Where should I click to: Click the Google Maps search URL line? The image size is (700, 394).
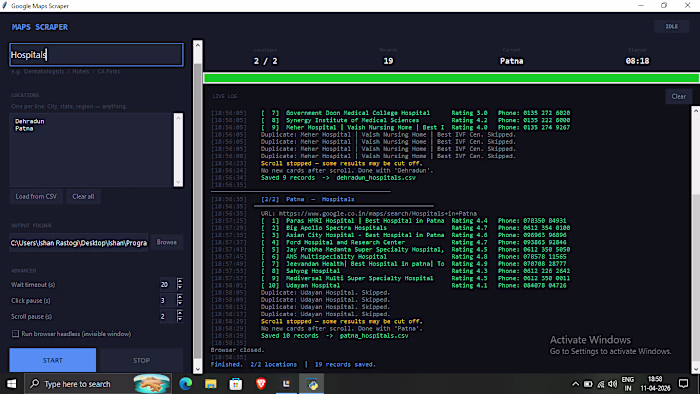pos(369,214)
